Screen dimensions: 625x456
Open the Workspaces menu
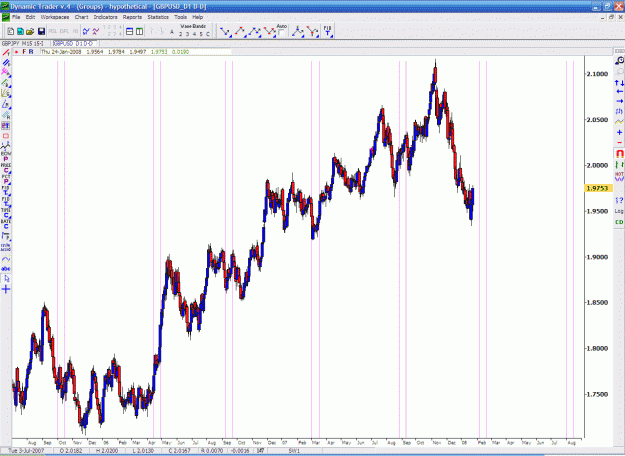[x=55, y=17]
